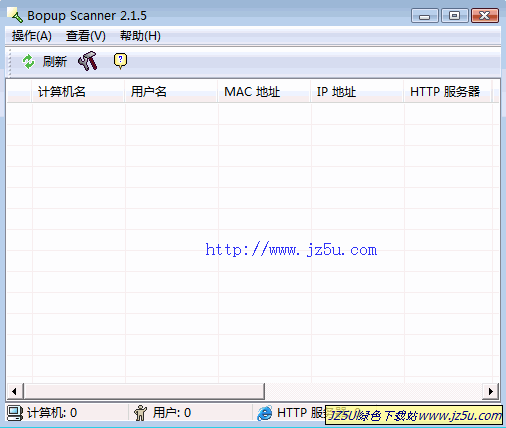
Task: Click the horizontal scrollbar left arrow
Action: [14, 391]
